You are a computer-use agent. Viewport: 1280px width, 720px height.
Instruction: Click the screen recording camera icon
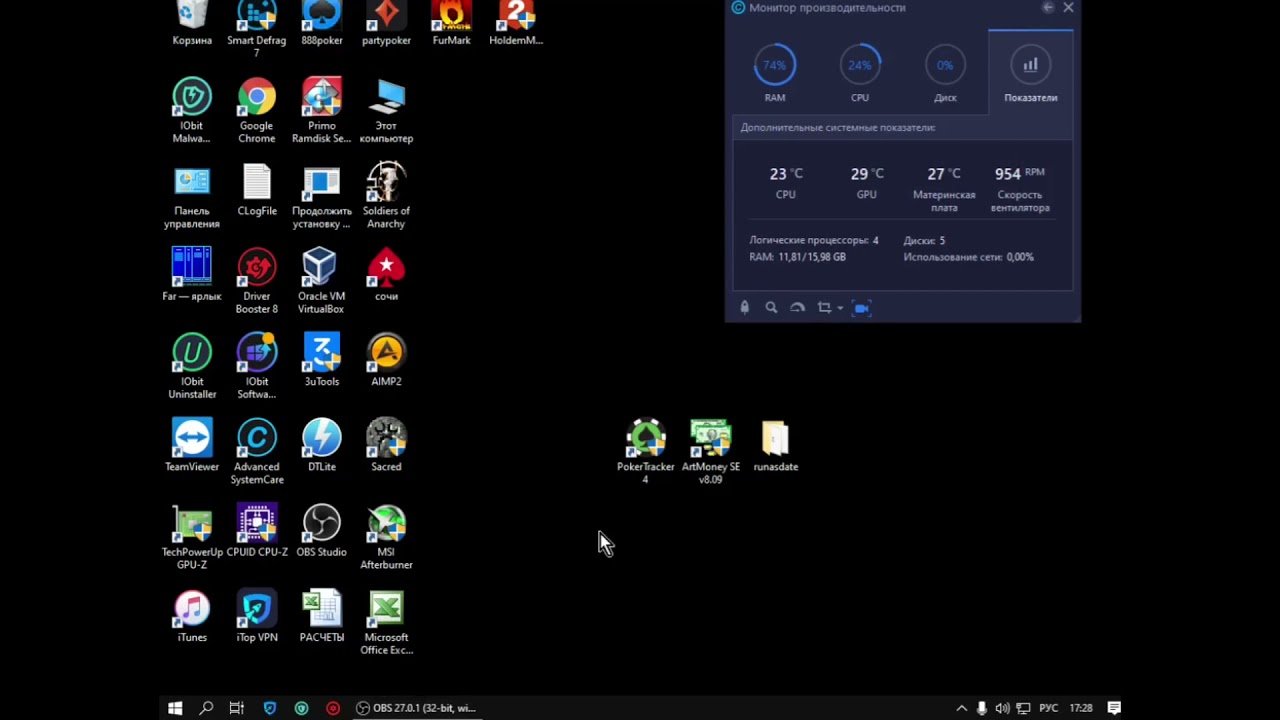[x=862, y=308]
